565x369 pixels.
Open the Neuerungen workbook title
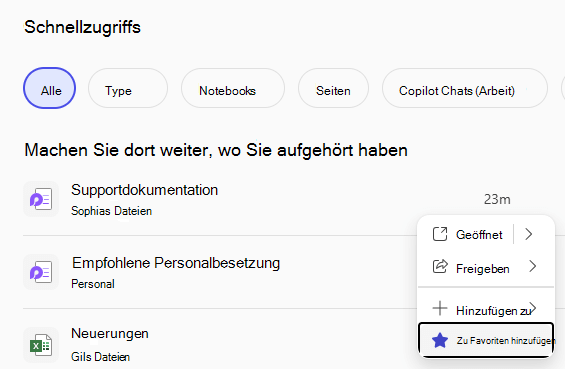(x=110, y=334)
